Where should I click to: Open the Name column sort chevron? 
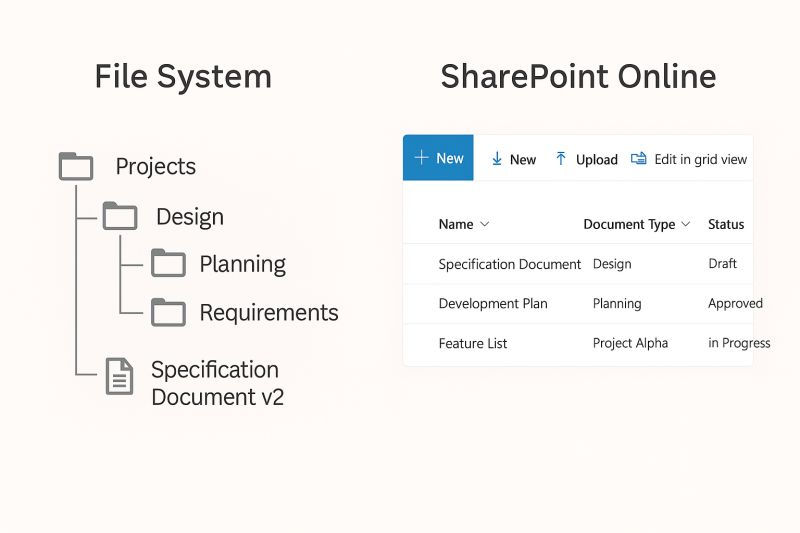point(485,224)
